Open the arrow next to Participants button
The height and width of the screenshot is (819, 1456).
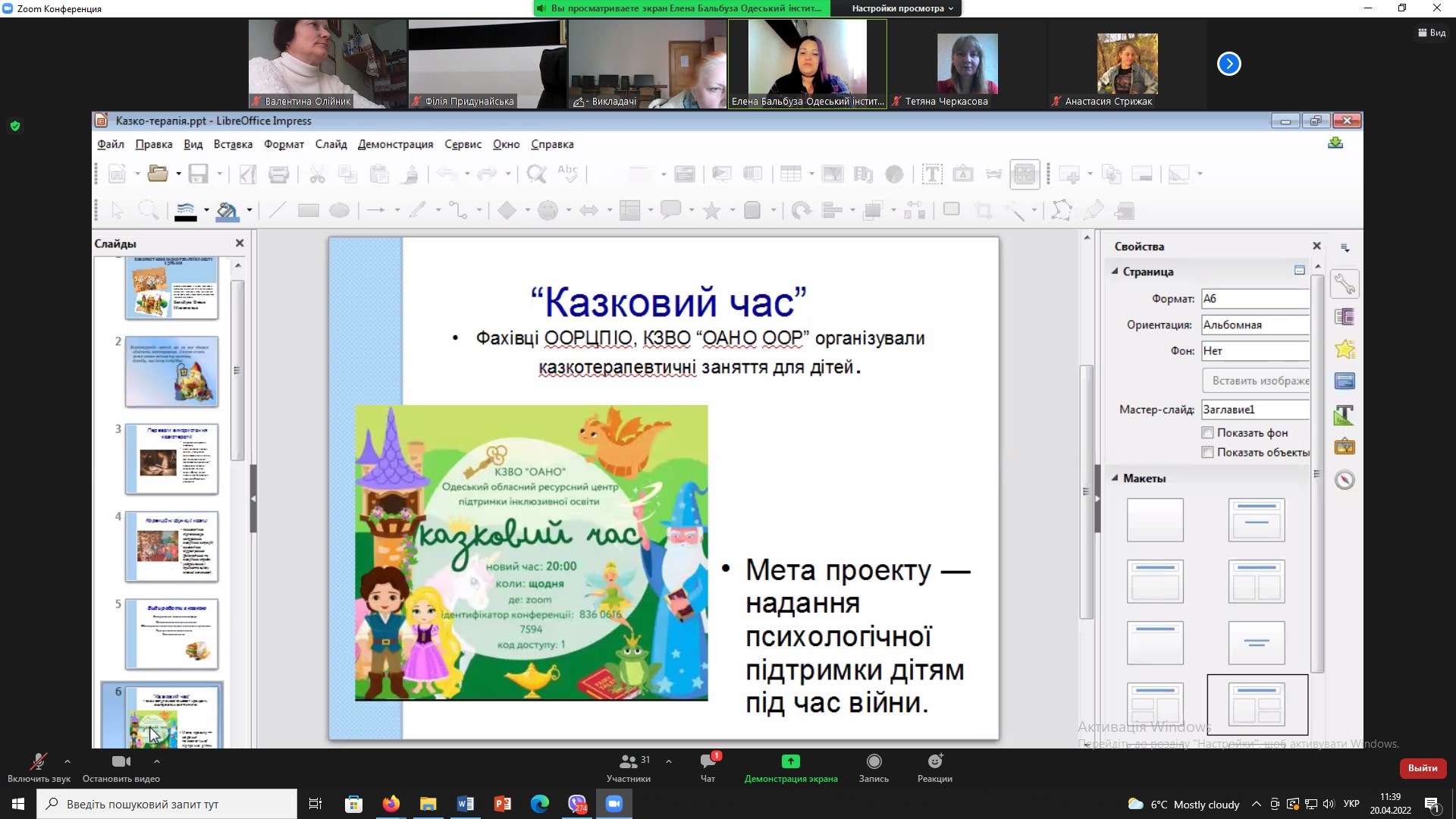point(668,761)
